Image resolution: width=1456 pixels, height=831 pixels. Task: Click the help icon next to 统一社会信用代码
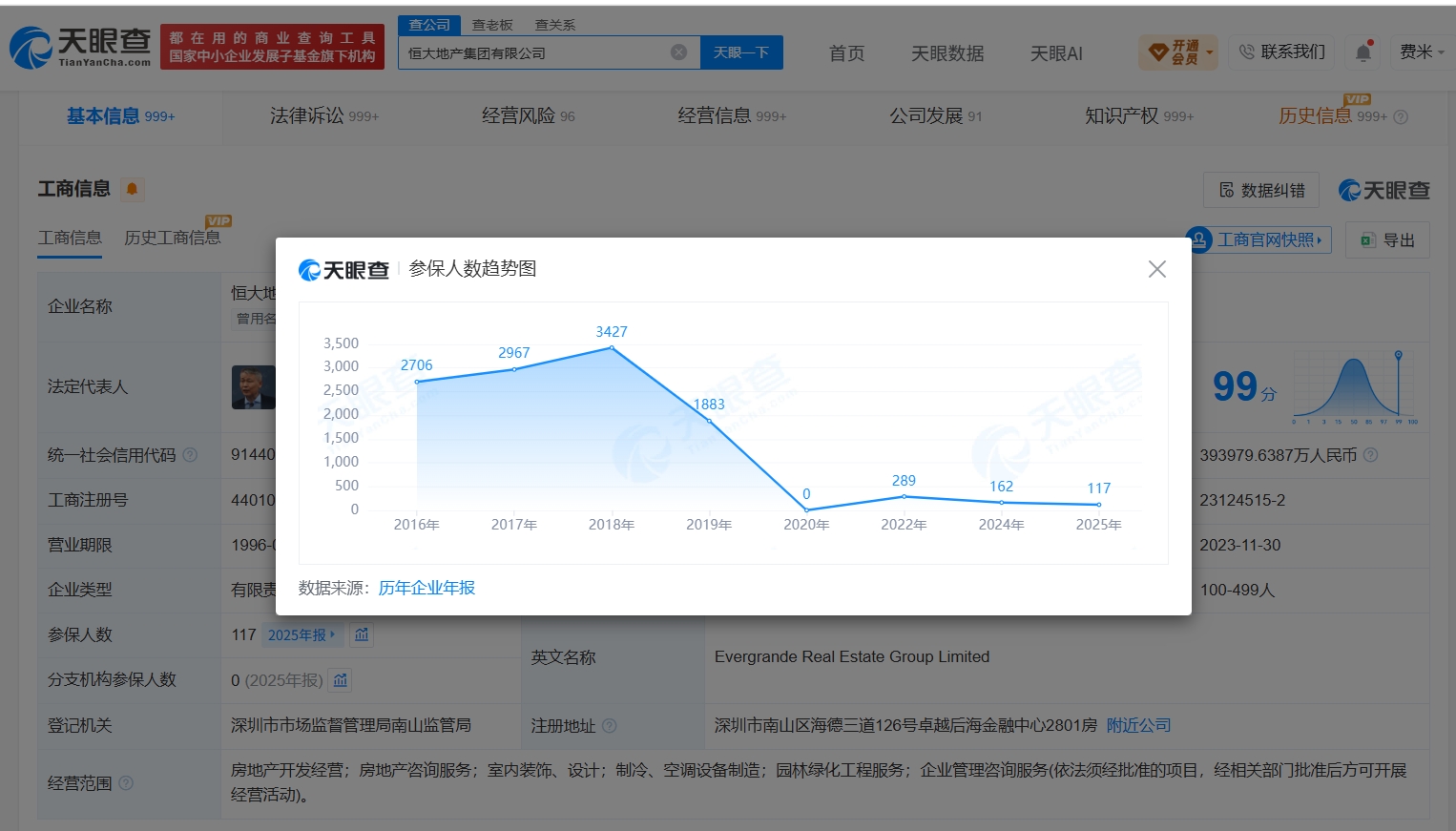coord(190,455)
